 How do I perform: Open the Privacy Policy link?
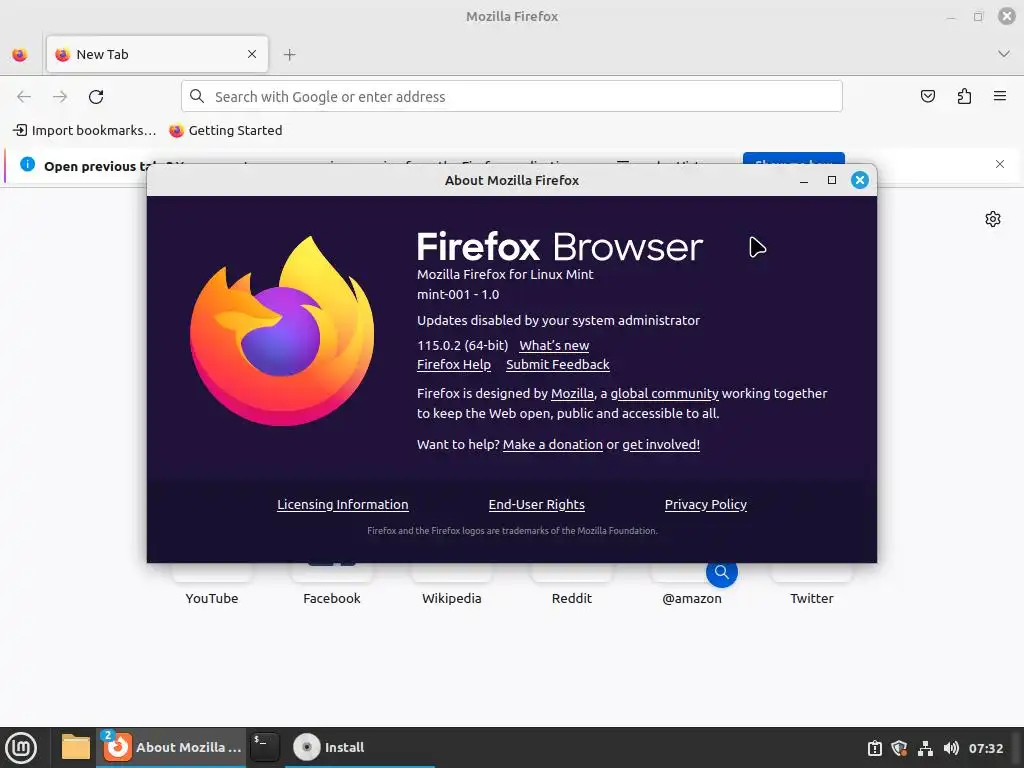pyautogui.click(x=705, y=504)
